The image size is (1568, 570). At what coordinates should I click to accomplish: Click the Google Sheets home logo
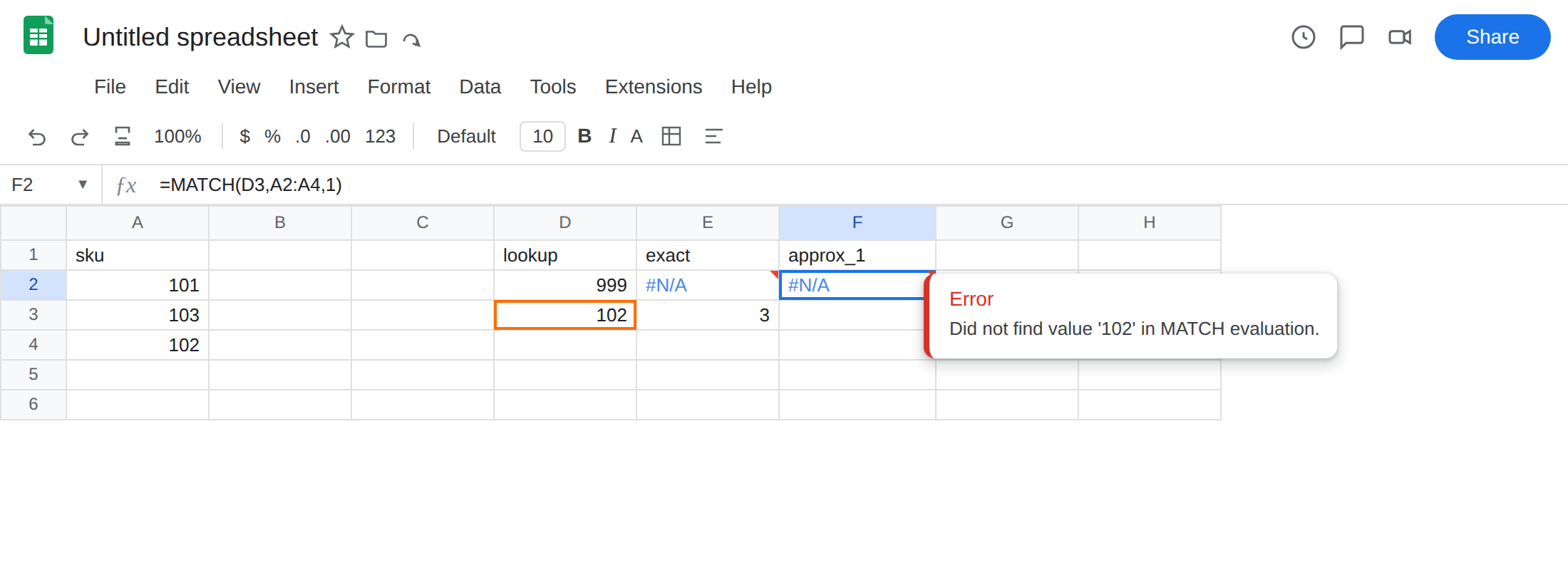pos(38,36)
